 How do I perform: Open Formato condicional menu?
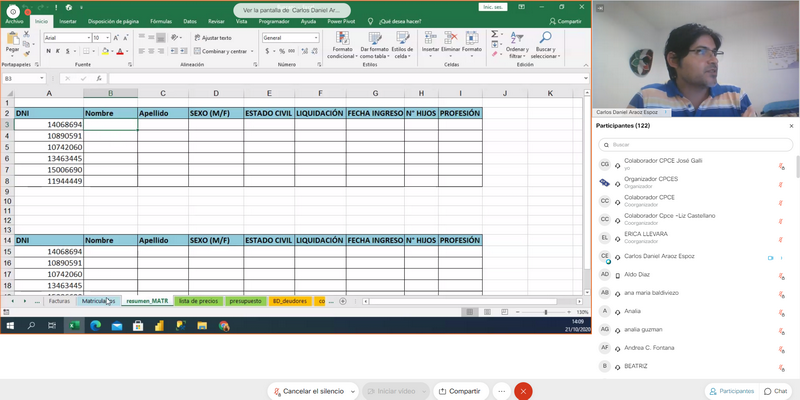(x=343, y=45)
